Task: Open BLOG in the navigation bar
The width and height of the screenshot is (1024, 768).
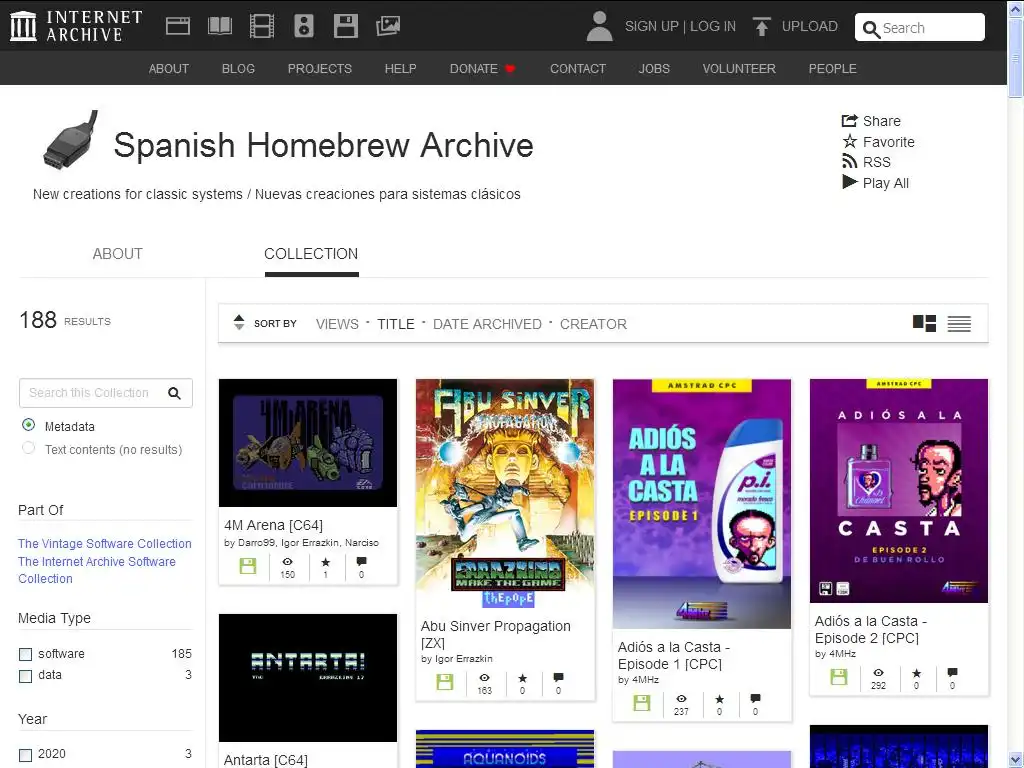Action: coord(238,69)
